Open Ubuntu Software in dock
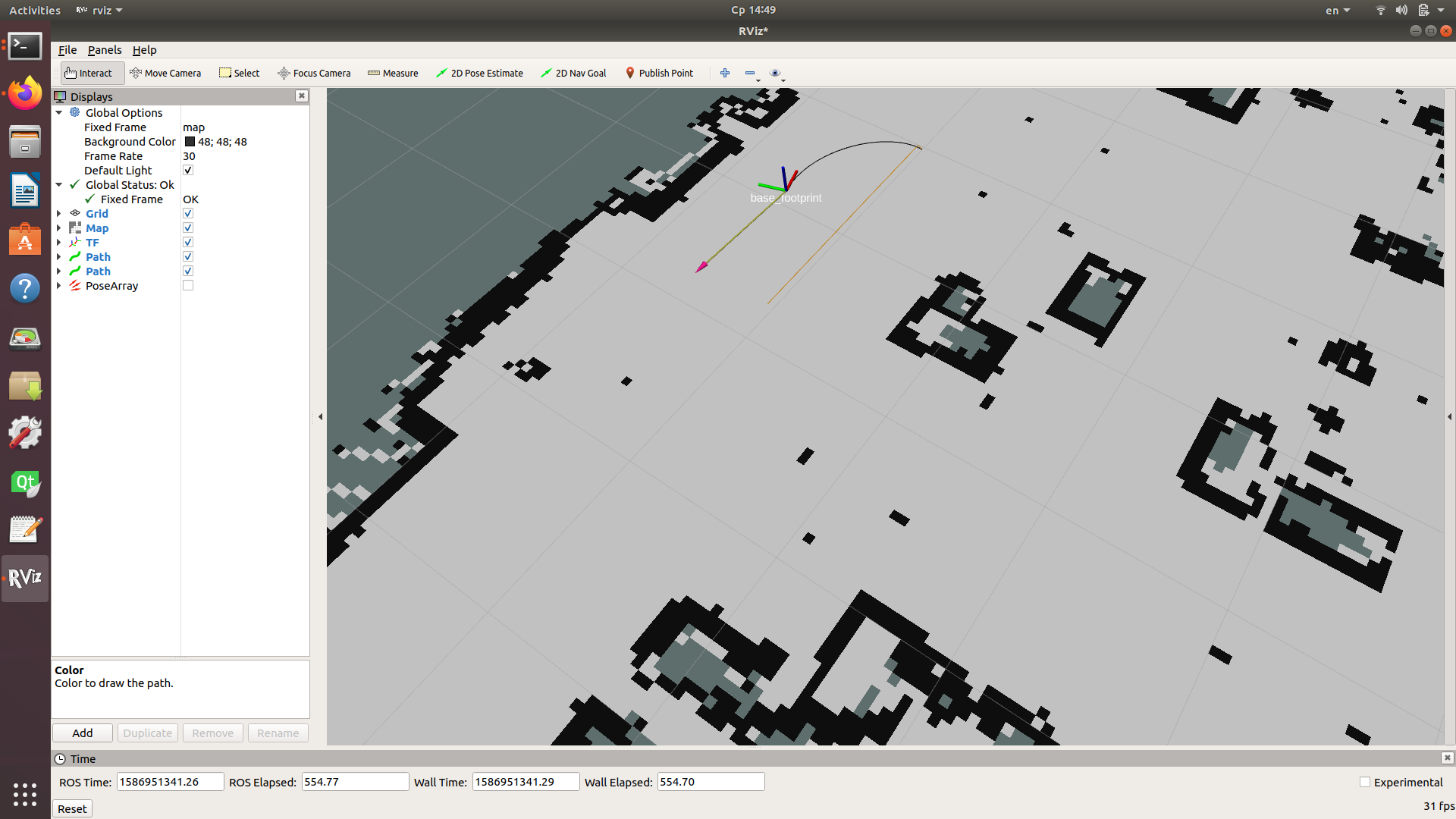Viewport: 1456px width, 819px height. click(25, 240)
